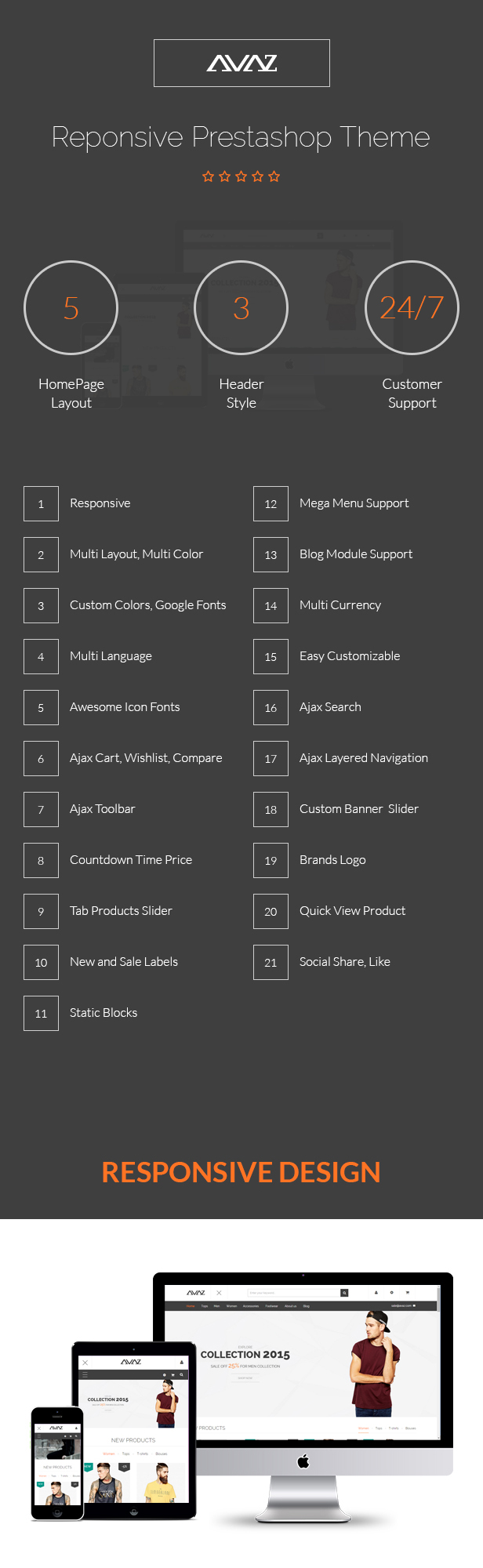Viewport: 483px width, 1568px height.
Task: Select the 5 HomePage Layout circle
Action: click(x=71, y=307)
